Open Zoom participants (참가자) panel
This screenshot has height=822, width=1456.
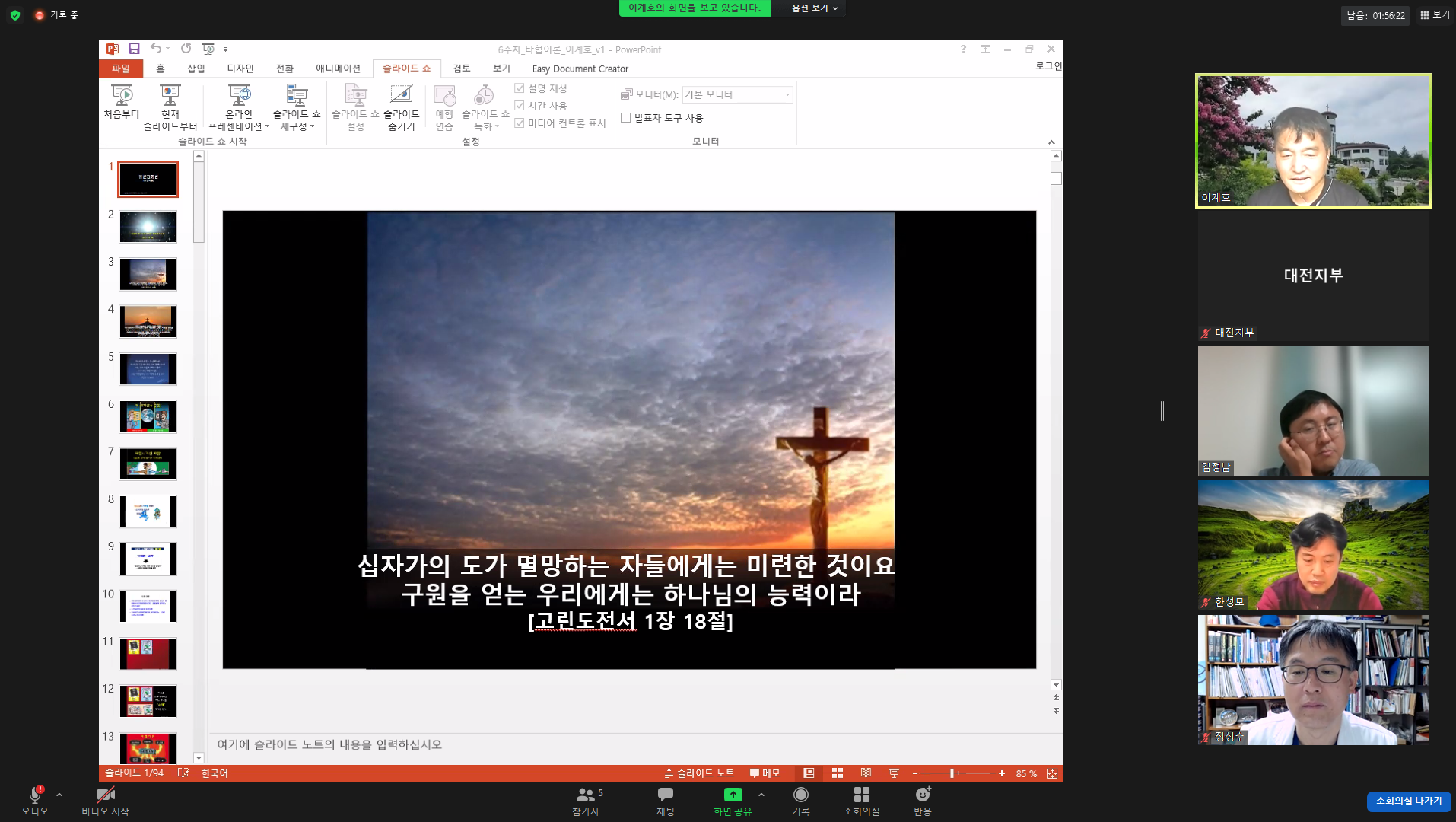587,801
